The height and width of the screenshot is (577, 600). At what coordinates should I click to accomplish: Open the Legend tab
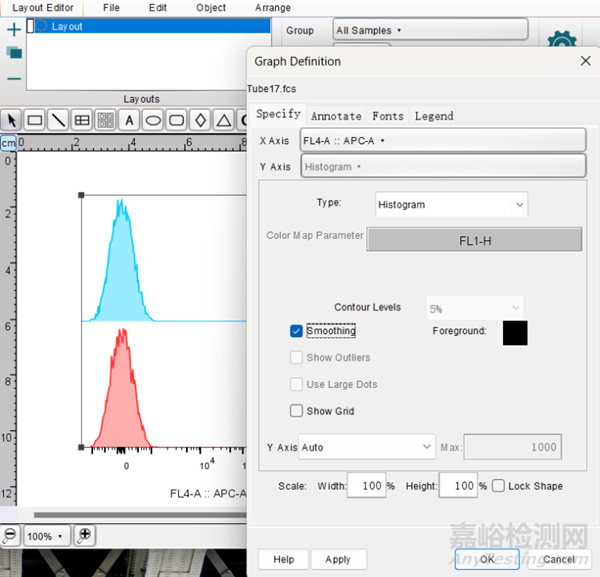tap(434, 116)
